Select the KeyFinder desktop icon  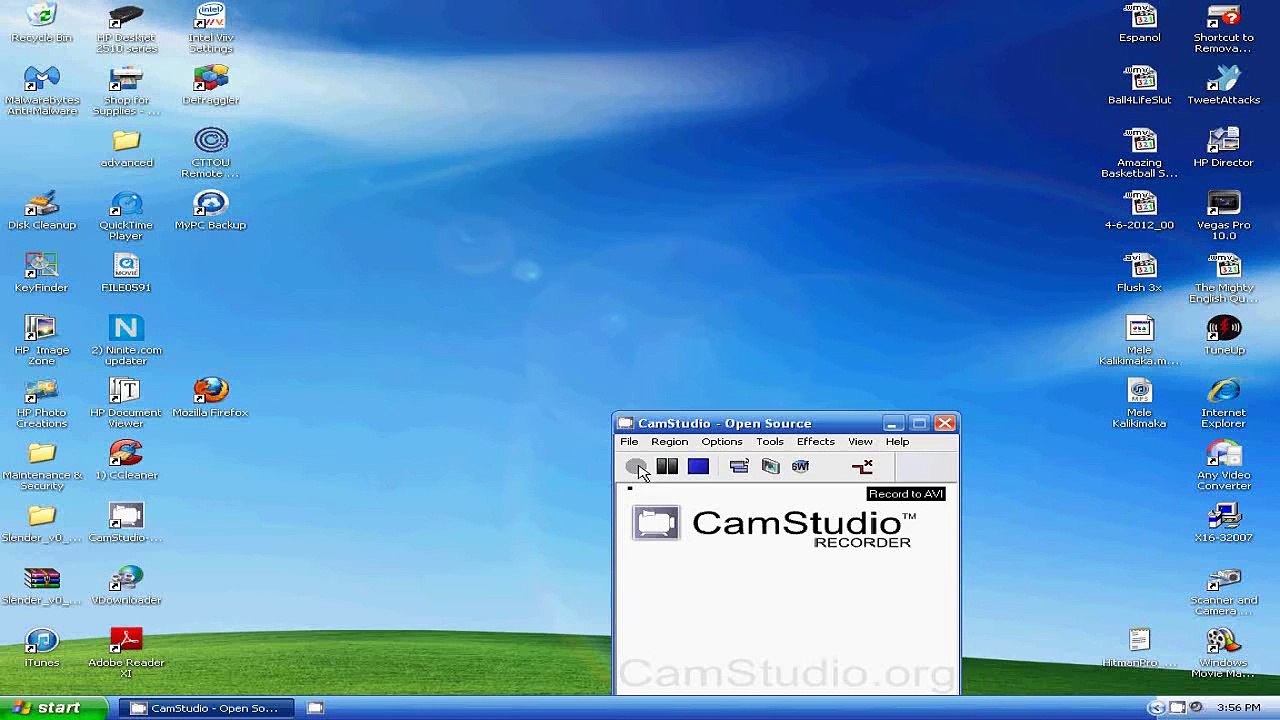[x=42, y=273]
